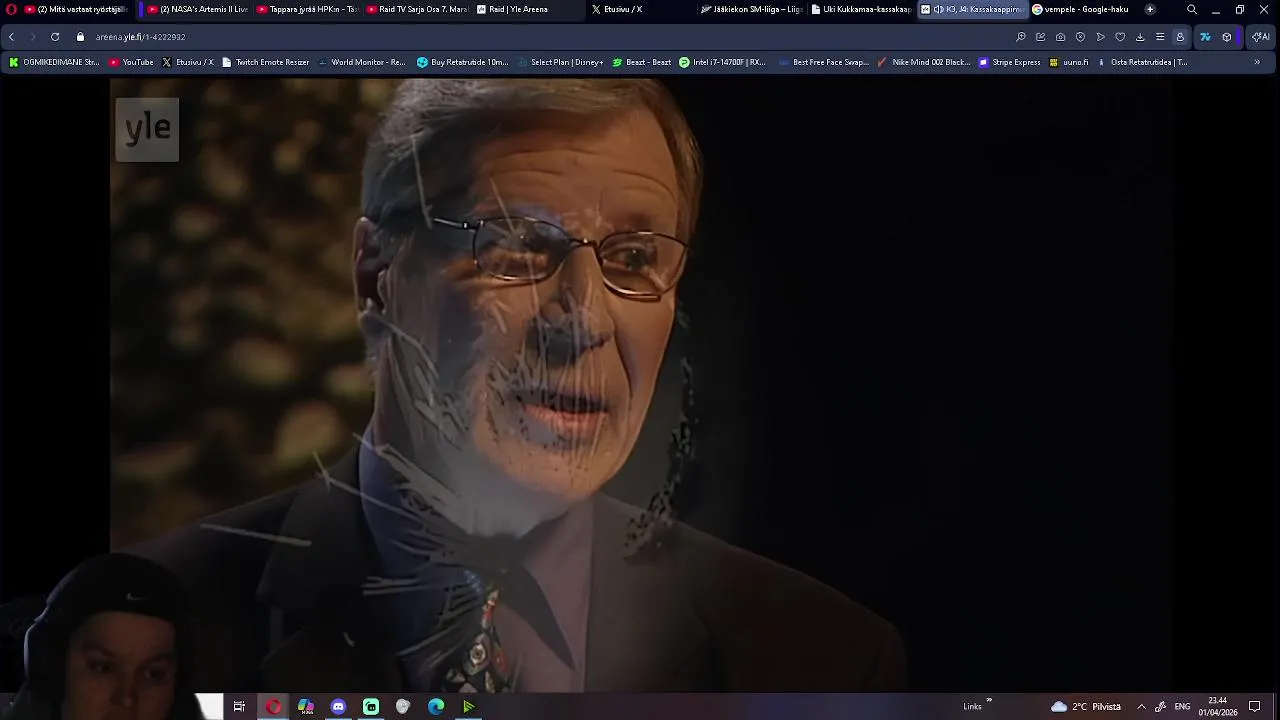
Task: Switch to Jääkiekon SM-liiga tab
Action: [x=752, y=9]
